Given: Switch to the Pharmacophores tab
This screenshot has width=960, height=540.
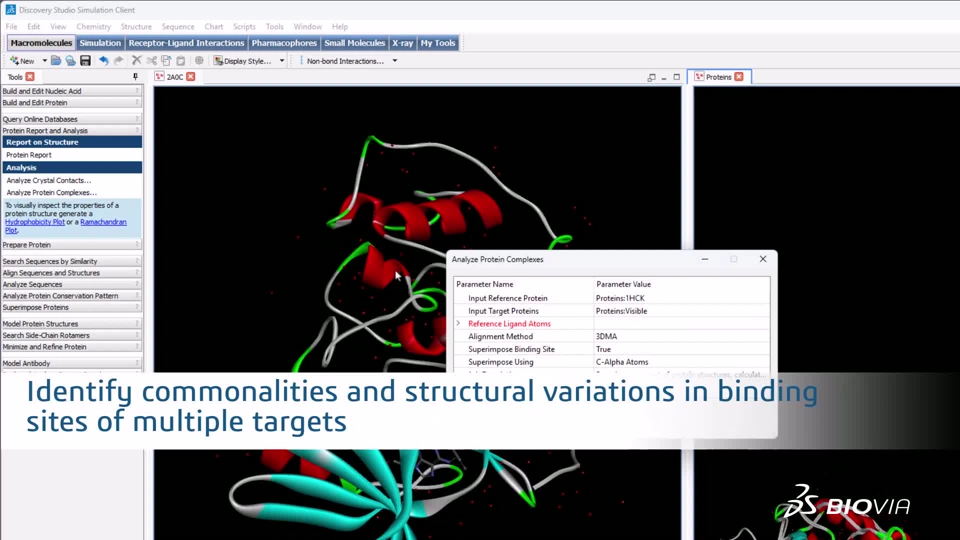Looking at the screenshot, I should tap(284, 43).
